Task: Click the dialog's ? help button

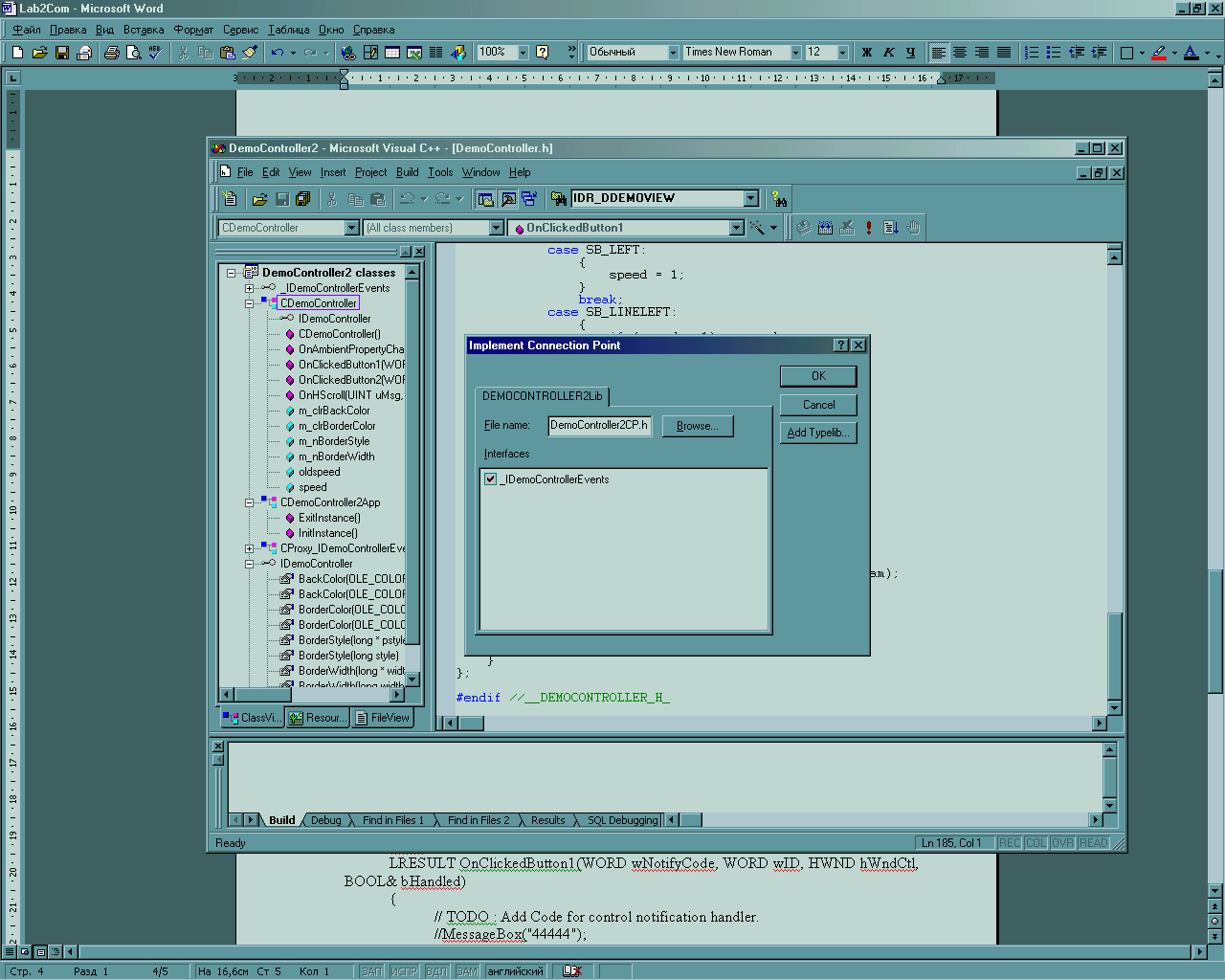Action: [841, 345]
